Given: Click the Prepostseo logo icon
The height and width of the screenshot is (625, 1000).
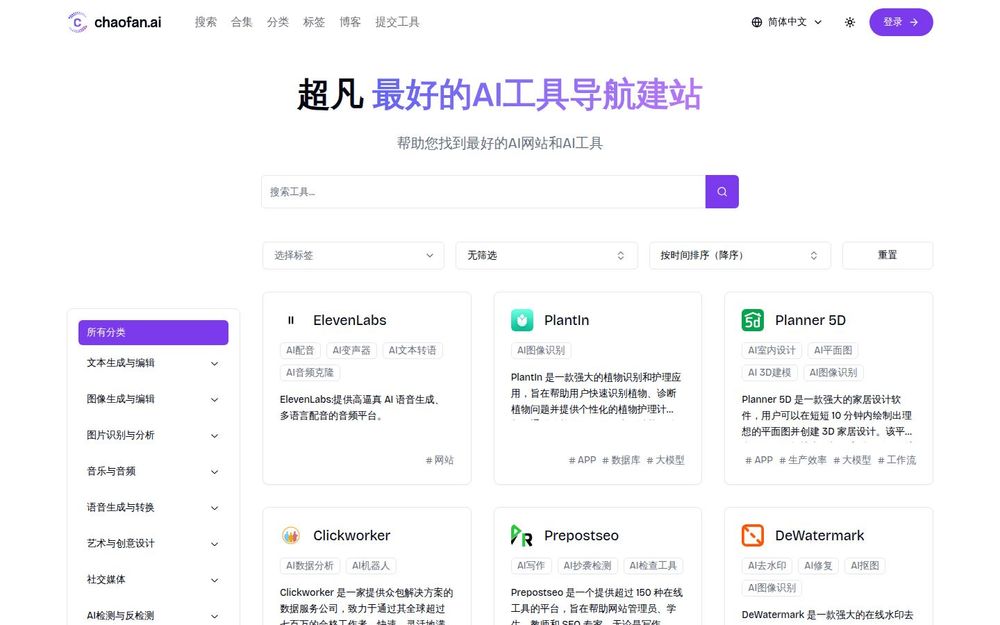Looking at the screenshot, I should coord(522,535).
